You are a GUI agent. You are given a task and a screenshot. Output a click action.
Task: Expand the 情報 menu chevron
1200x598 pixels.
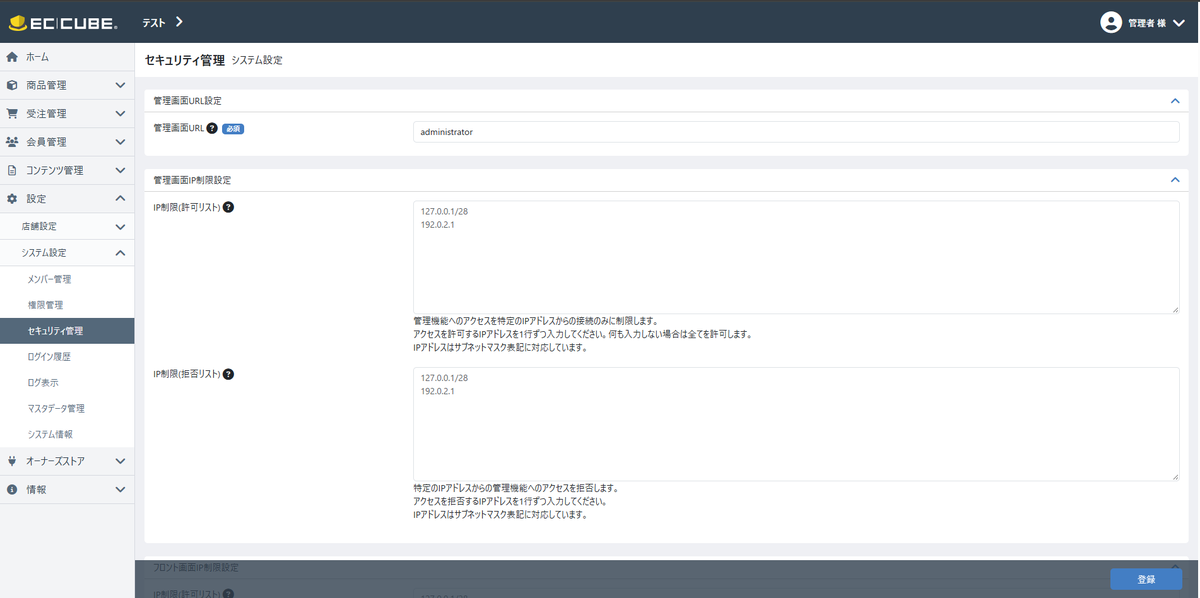[120, 490]
